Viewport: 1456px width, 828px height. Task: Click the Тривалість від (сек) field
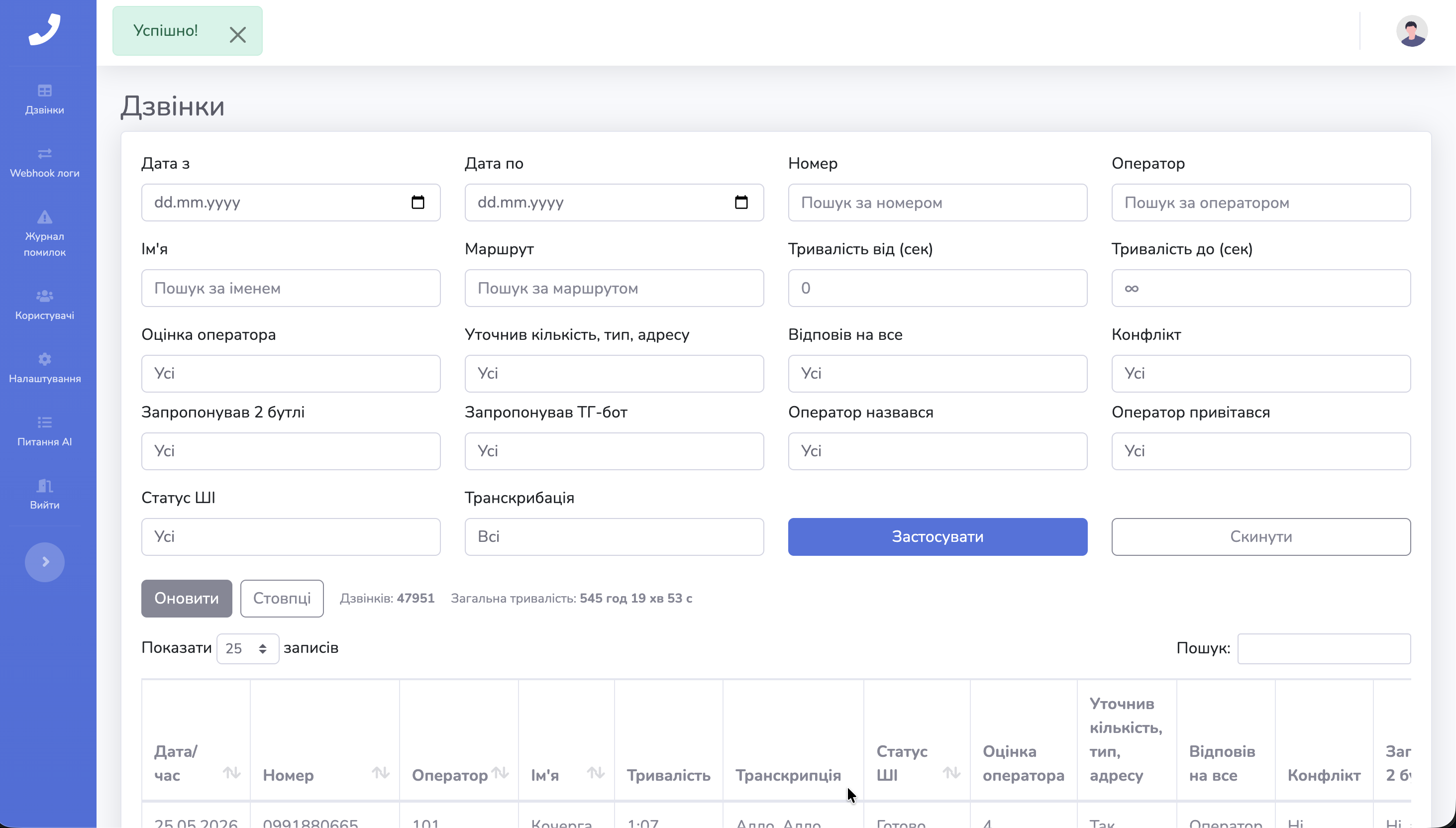(x=937, y=288)
